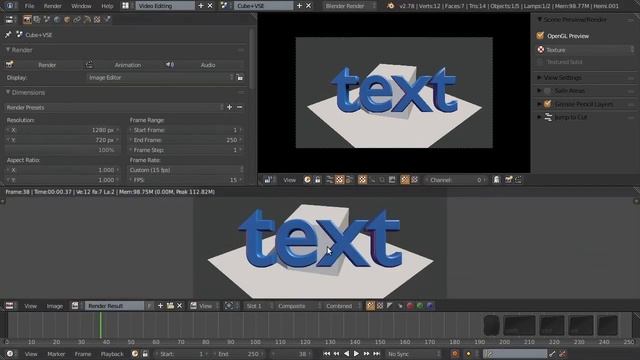Toggle the Textured Solid checkbox

pyautogui.click(x=540, y=62)
